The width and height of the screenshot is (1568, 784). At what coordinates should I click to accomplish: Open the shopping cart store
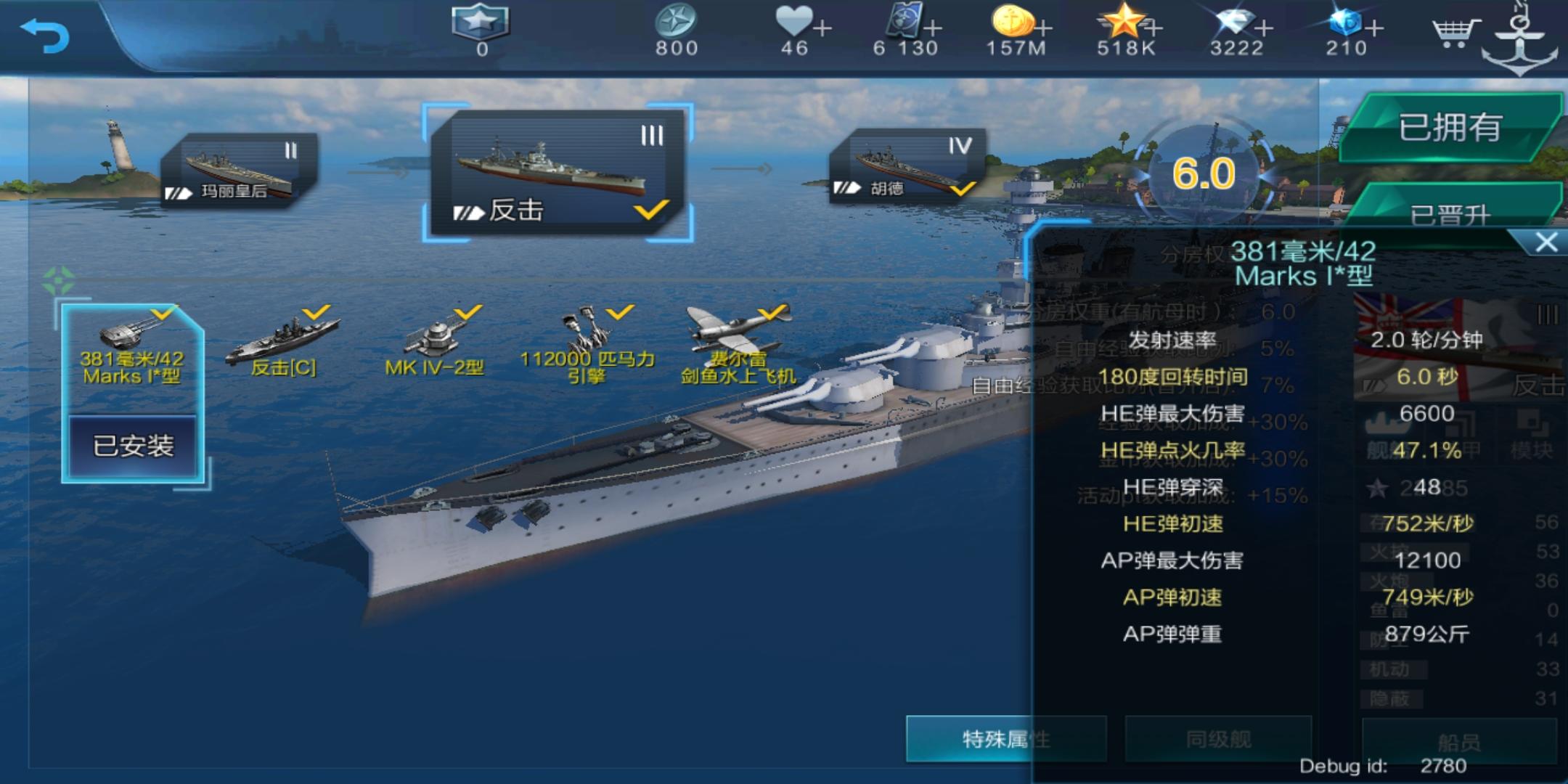(1455, 32)
